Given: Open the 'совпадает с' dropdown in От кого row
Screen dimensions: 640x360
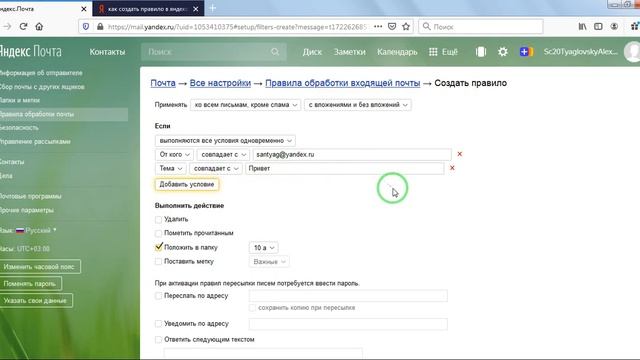Looking at the screenshot, I should (x=223, y=155).
